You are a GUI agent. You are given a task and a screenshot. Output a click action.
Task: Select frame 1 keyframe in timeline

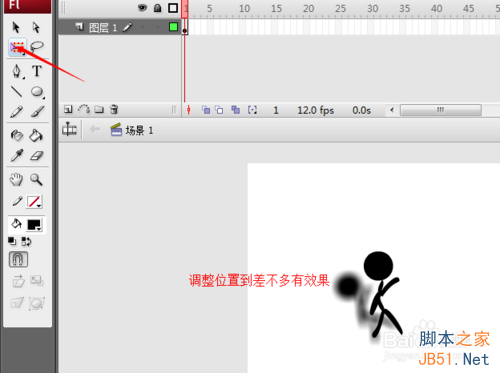185,27
